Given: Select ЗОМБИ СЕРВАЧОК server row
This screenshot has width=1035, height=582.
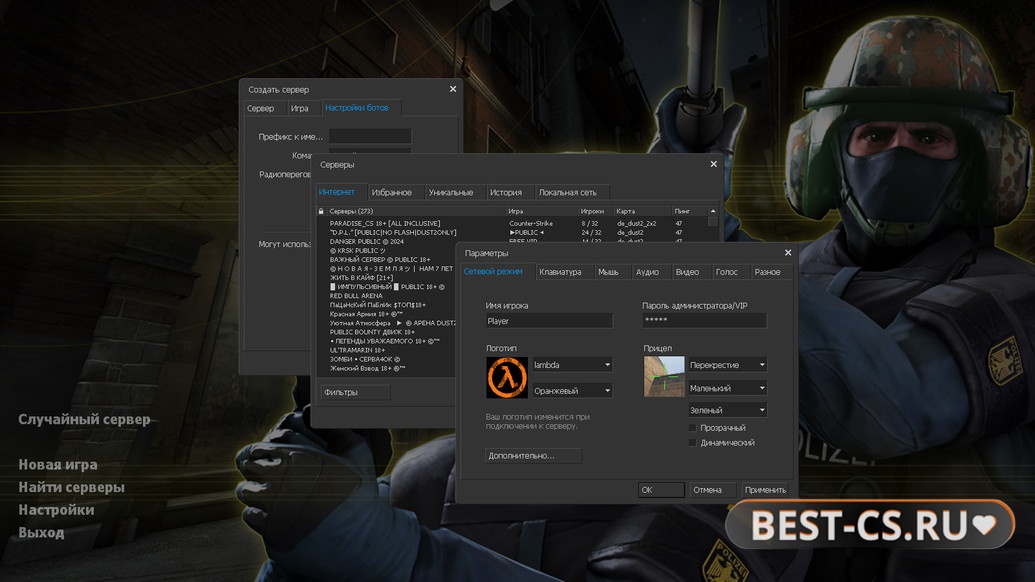Looking at the screenshot, I should click(387, 359).
